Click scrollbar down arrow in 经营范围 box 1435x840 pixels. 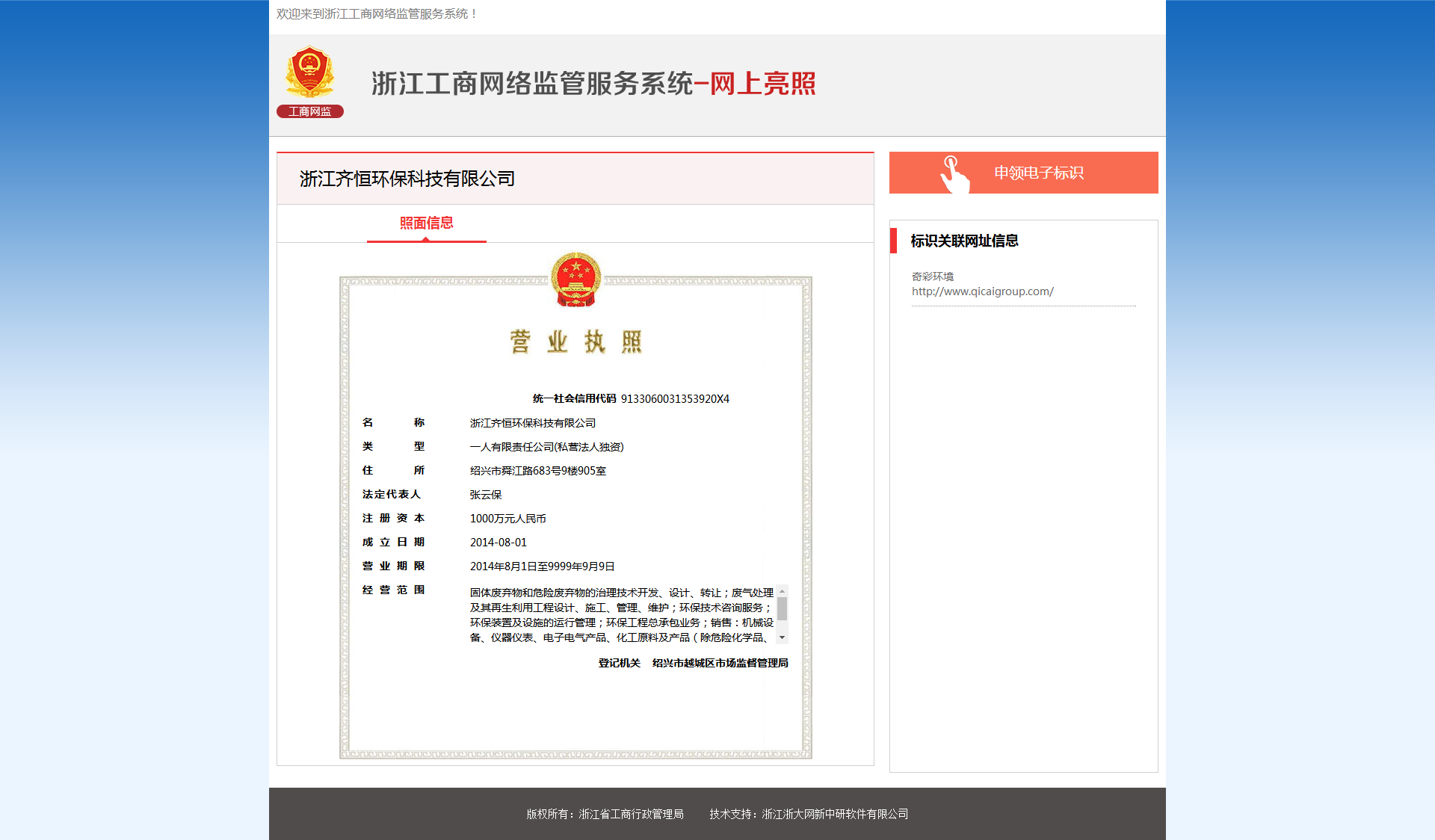coord(782,637)
